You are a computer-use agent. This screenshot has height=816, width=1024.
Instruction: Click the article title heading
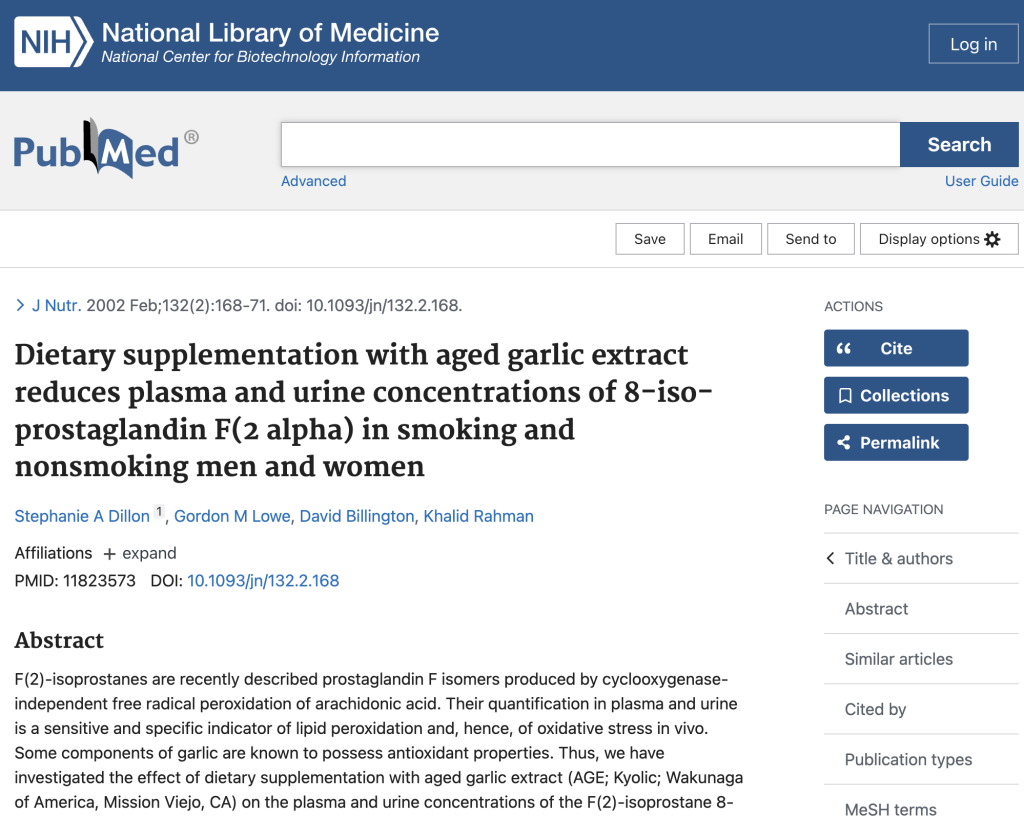(363, 411)
